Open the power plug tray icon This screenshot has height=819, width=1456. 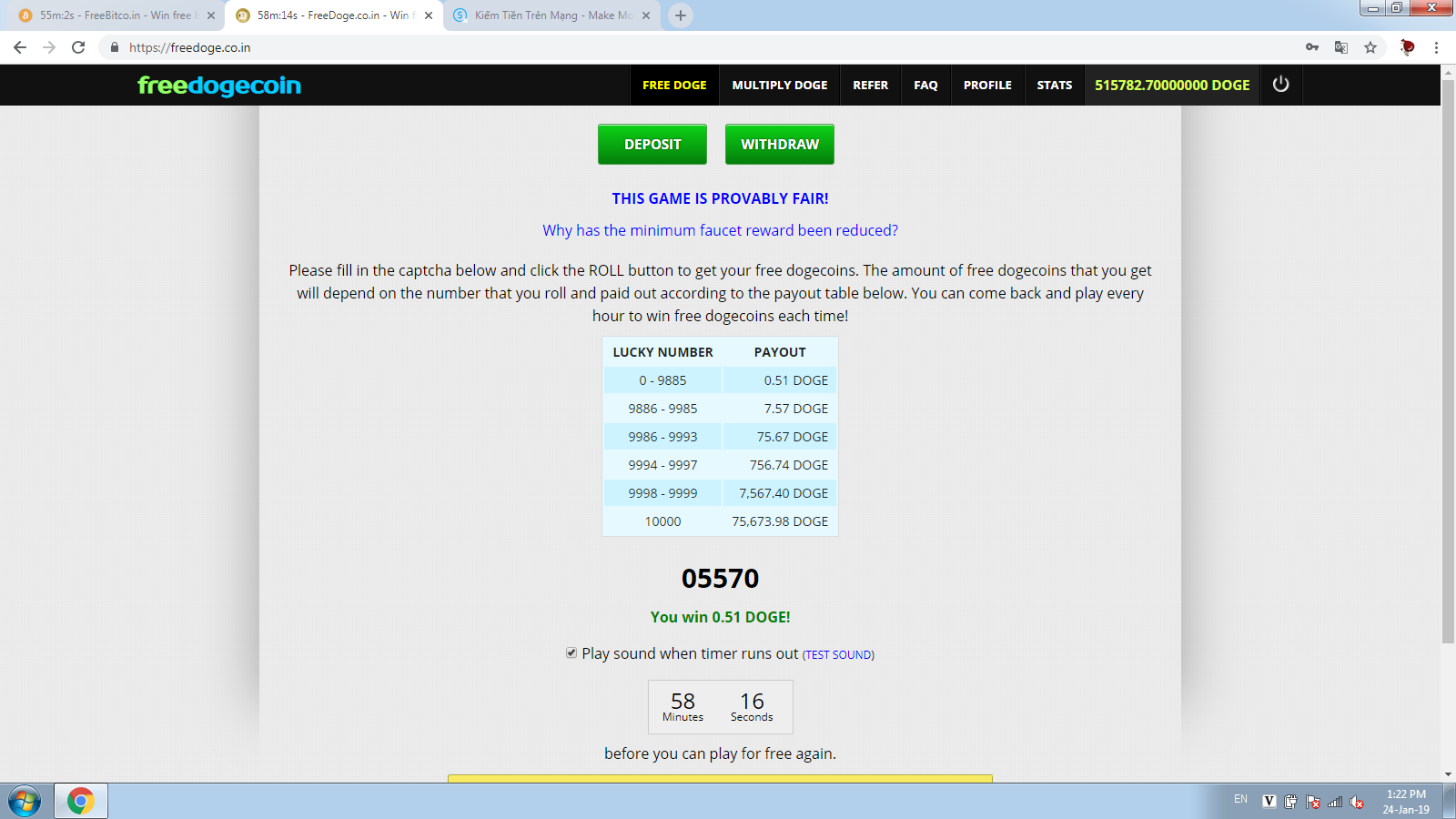pos(1290,802)
